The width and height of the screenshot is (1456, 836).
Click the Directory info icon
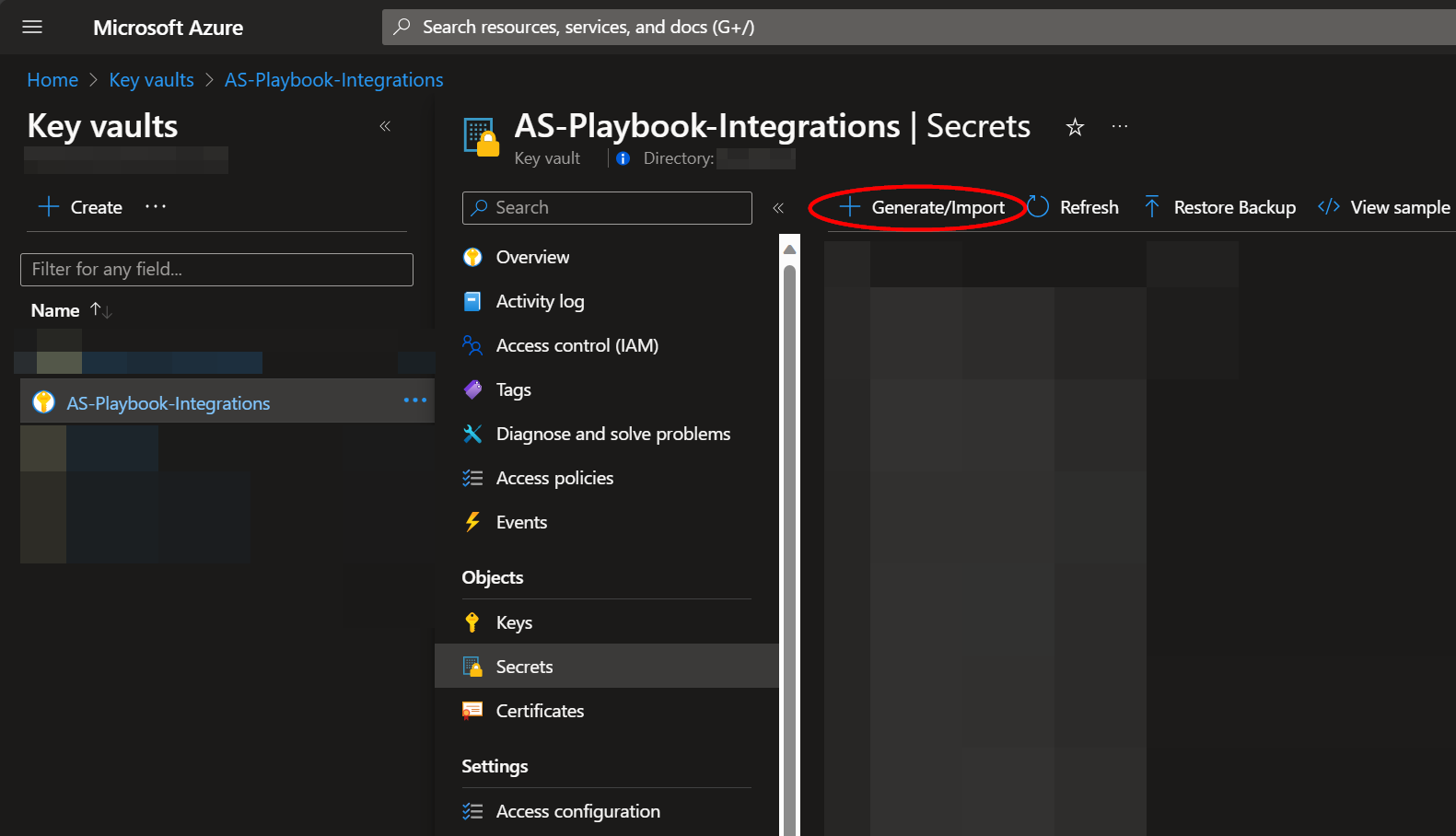point(623,158)
